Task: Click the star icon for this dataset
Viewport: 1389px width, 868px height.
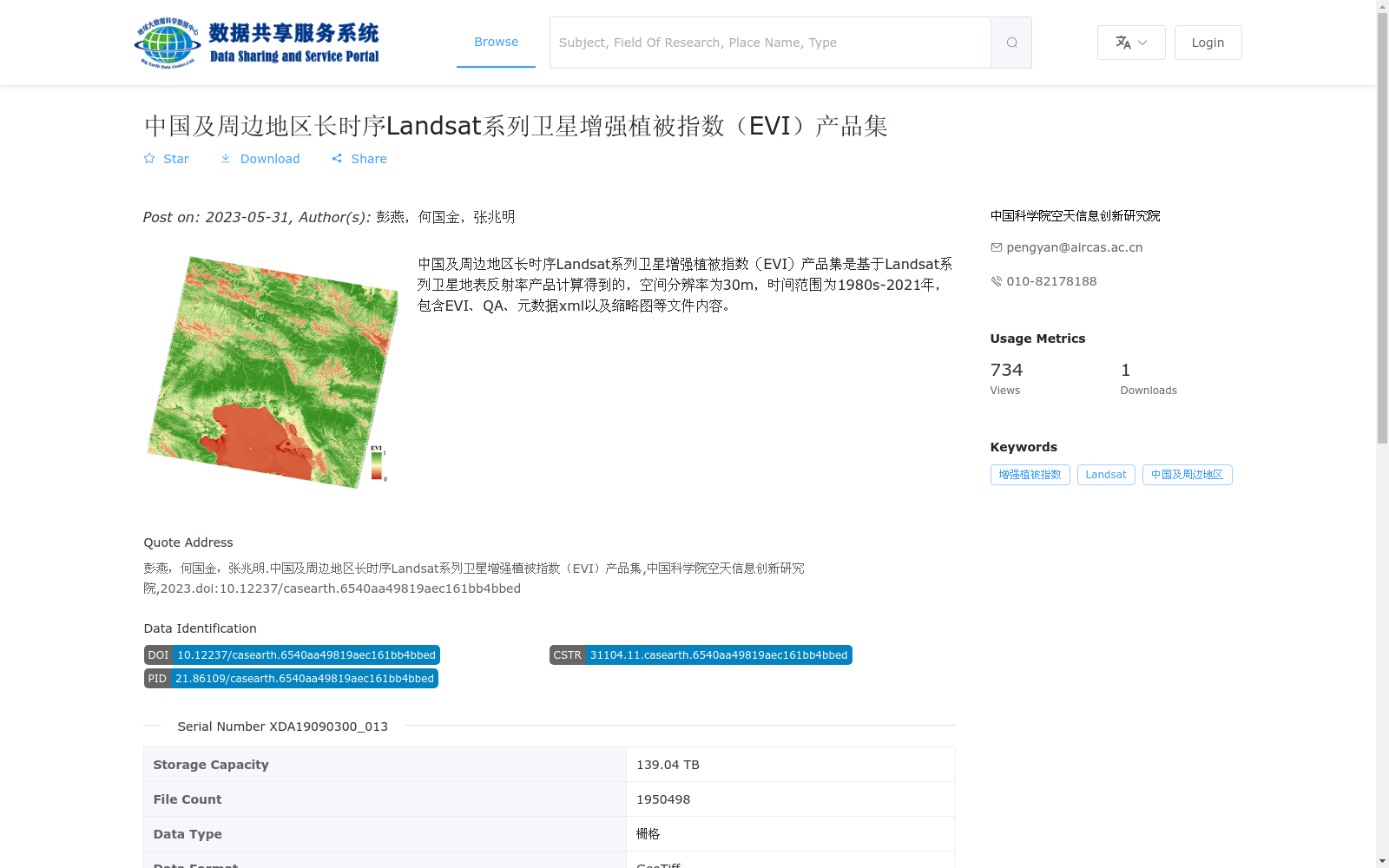Action: pyautogui.click(x=149, y=158)
